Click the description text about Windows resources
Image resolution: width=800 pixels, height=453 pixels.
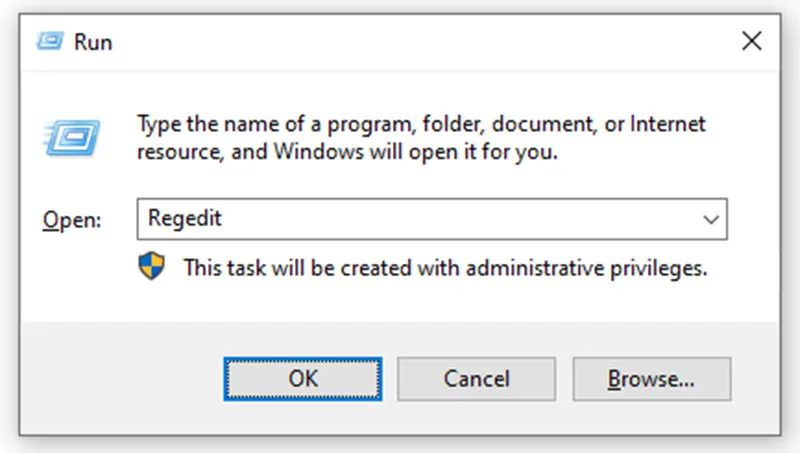(421, 138)
